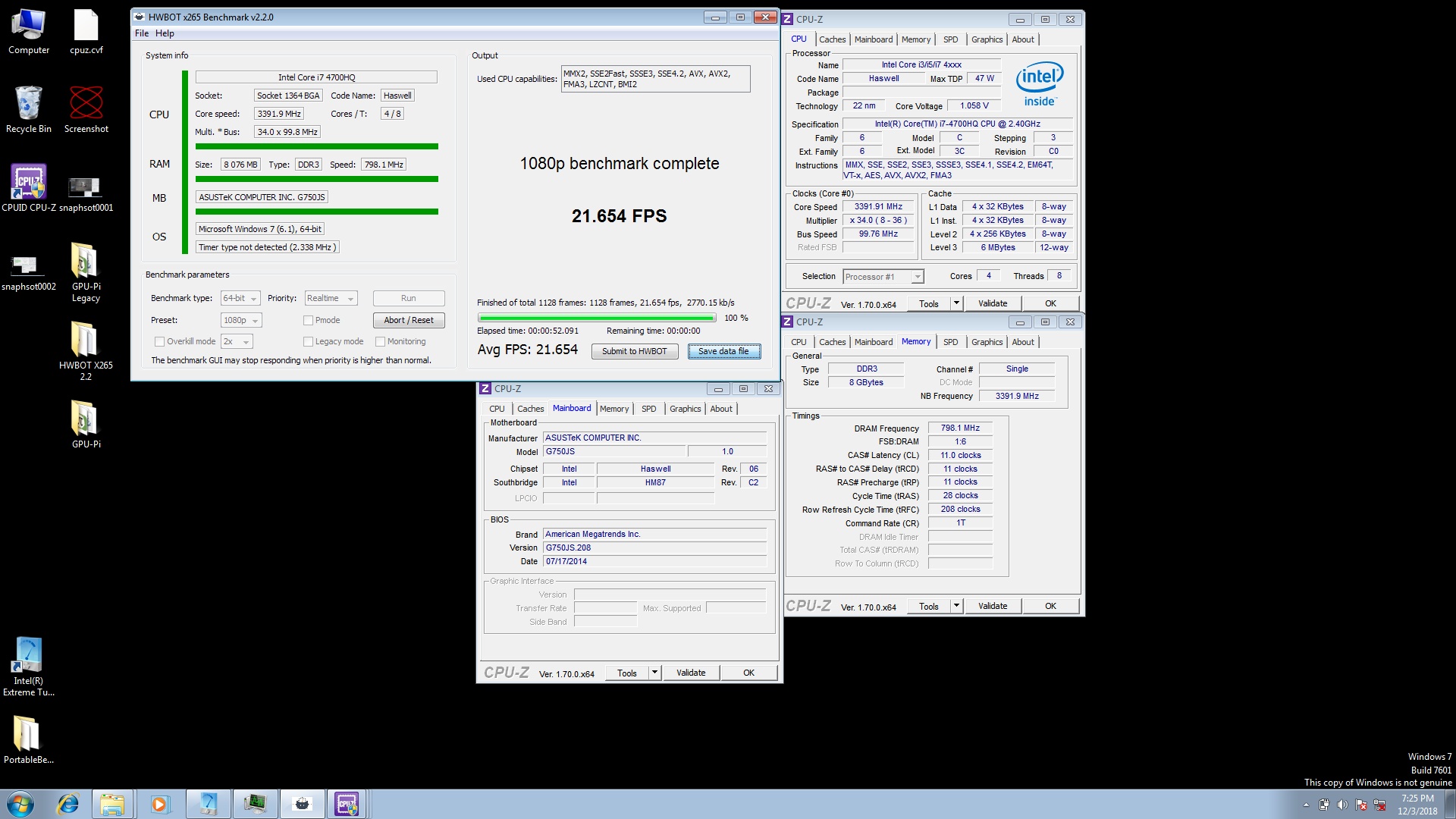Launch Intel Extreme Tuning shortcut

(x=29, y=666)
